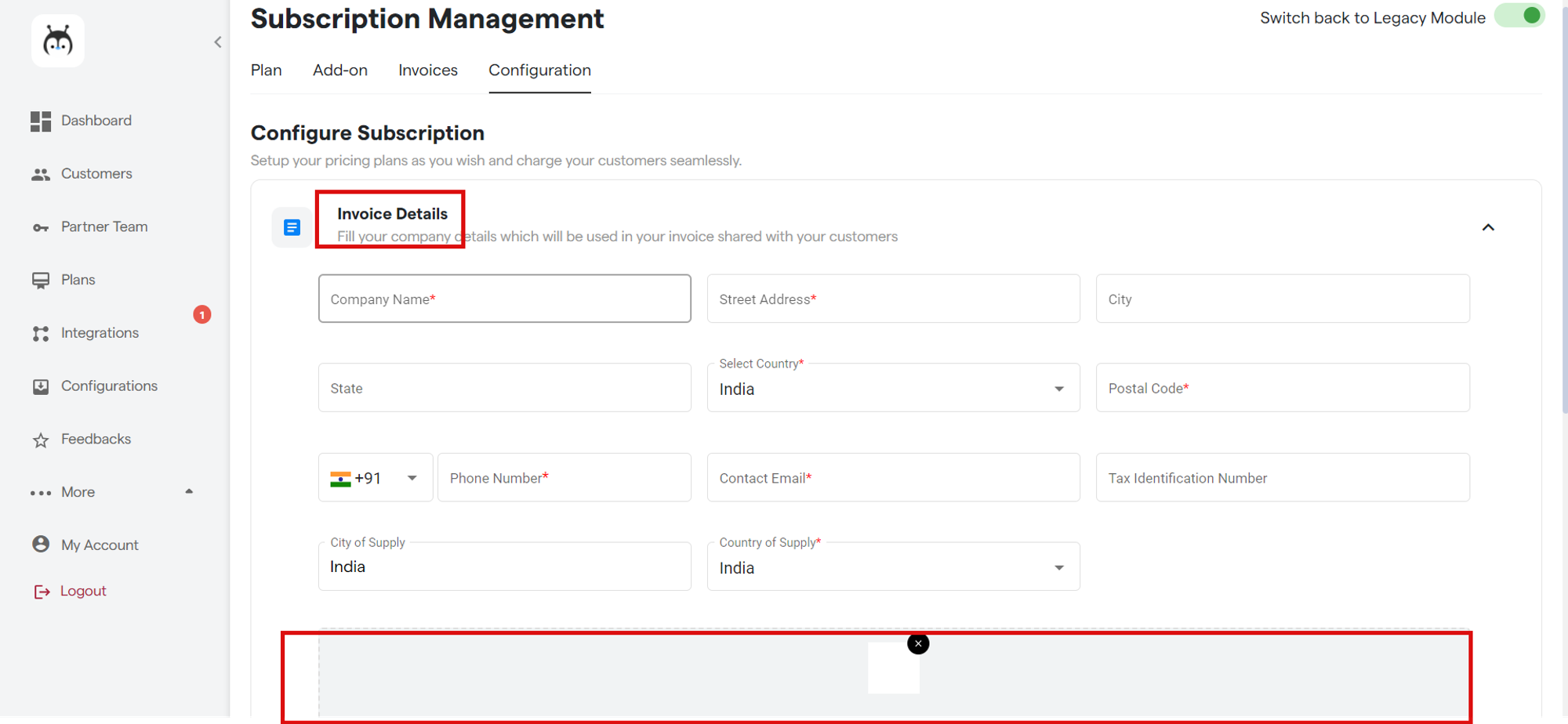Switch to the Invoices tab
This screenshot has height=724, width=1568.
click(x=427, y=71)
